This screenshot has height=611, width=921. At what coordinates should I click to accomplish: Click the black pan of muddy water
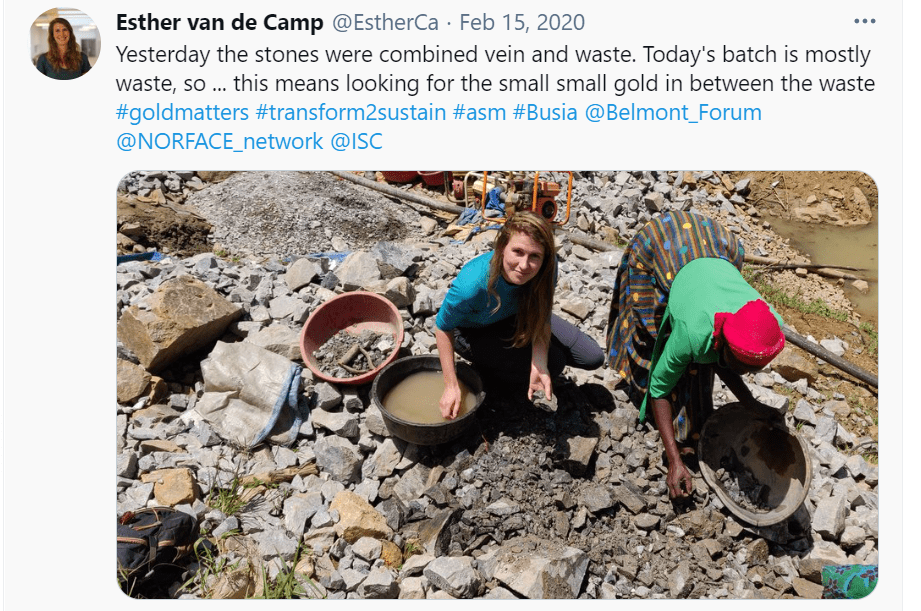coord(428,400)
